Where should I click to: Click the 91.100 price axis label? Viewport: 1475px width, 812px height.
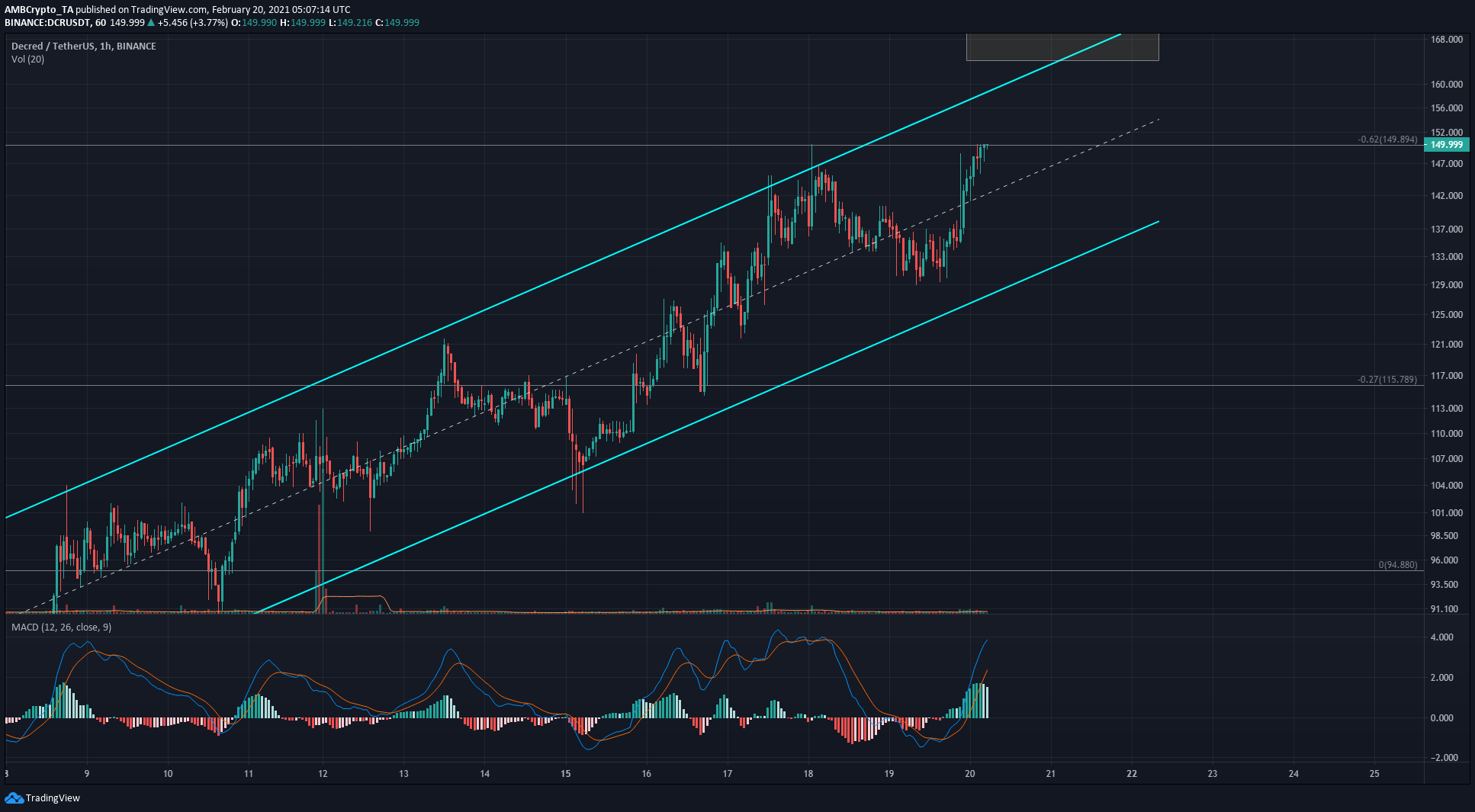point(1444,609)
